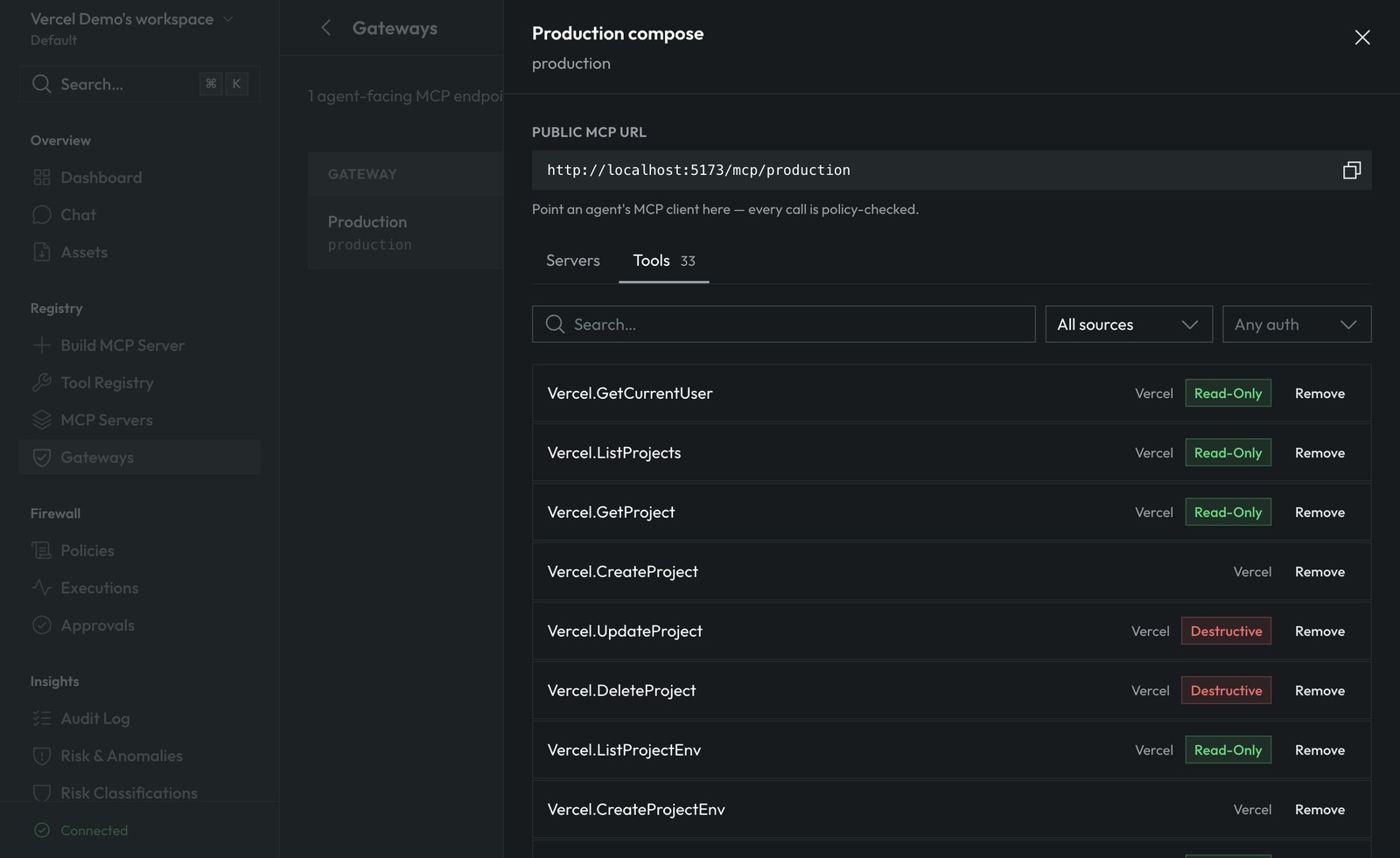
Task: Click the Tool Registry wrench icon
Action: click(x=42, y=383)
